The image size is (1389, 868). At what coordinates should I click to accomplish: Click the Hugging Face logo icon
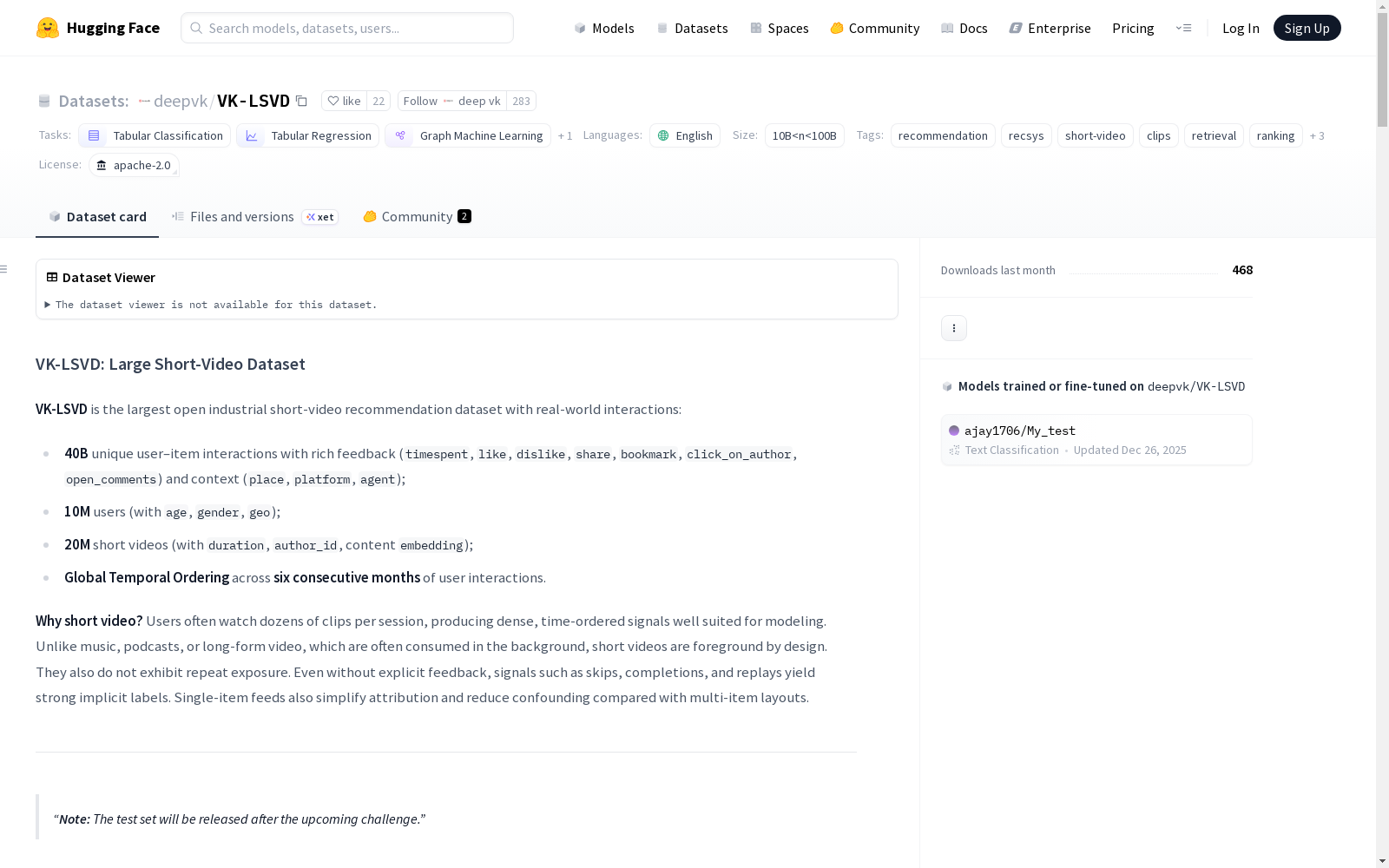[48, 28]
